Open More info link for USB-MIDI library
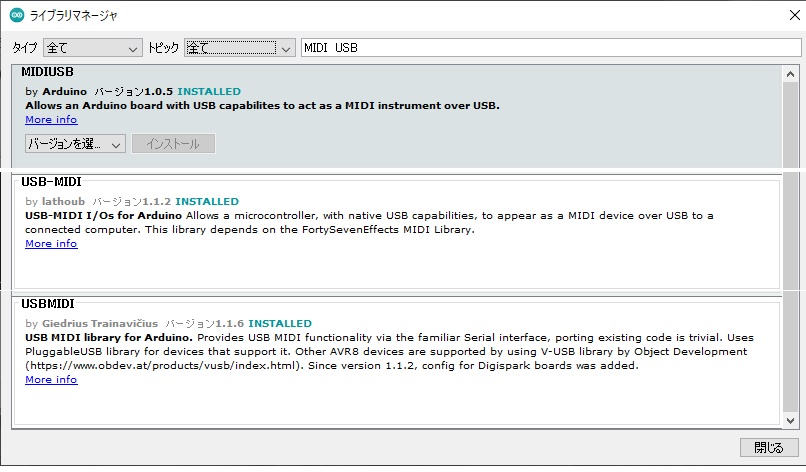806x472 pixels. click(51, 244)
